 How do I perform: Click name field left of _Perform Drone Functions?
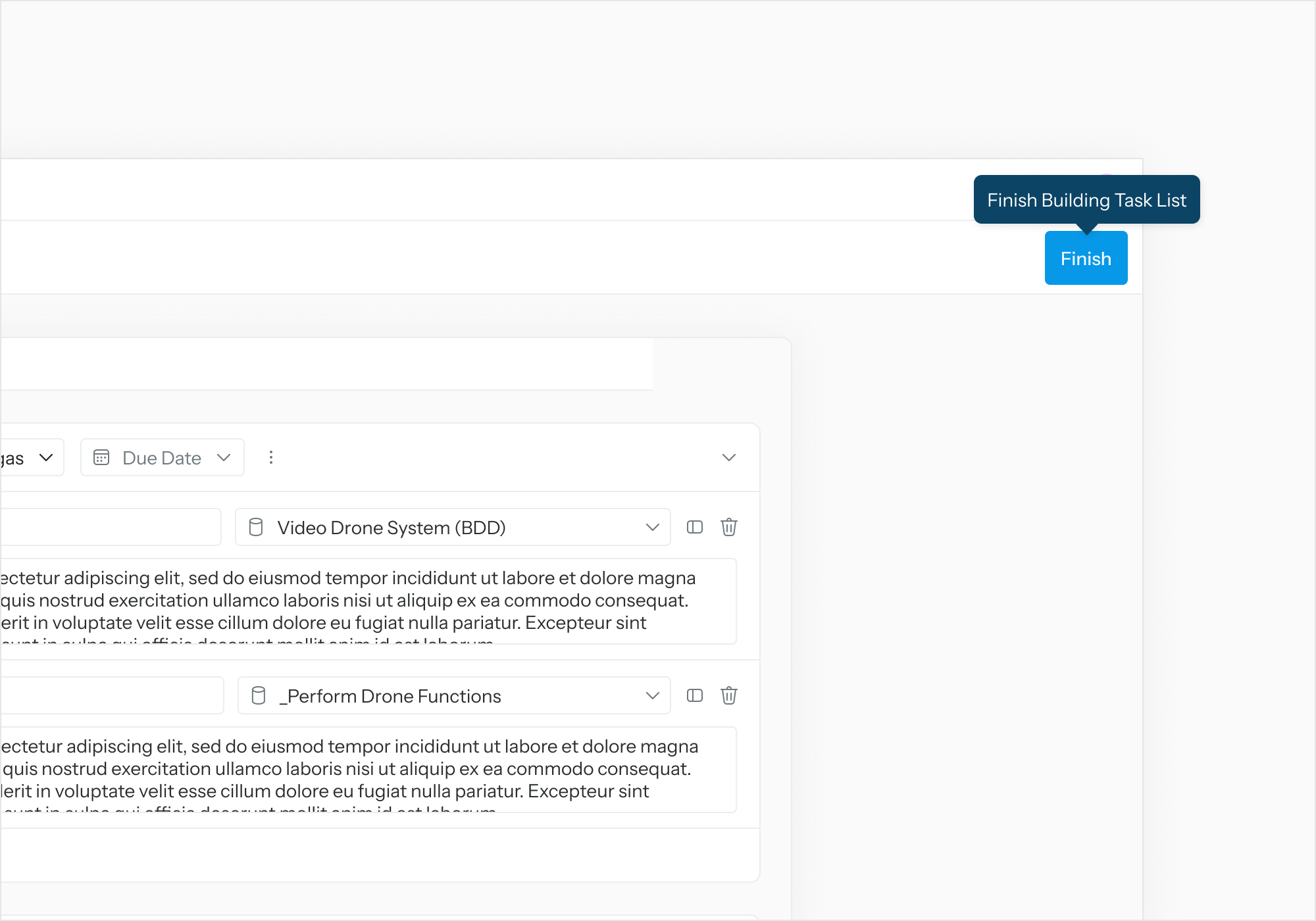point(112,696)
